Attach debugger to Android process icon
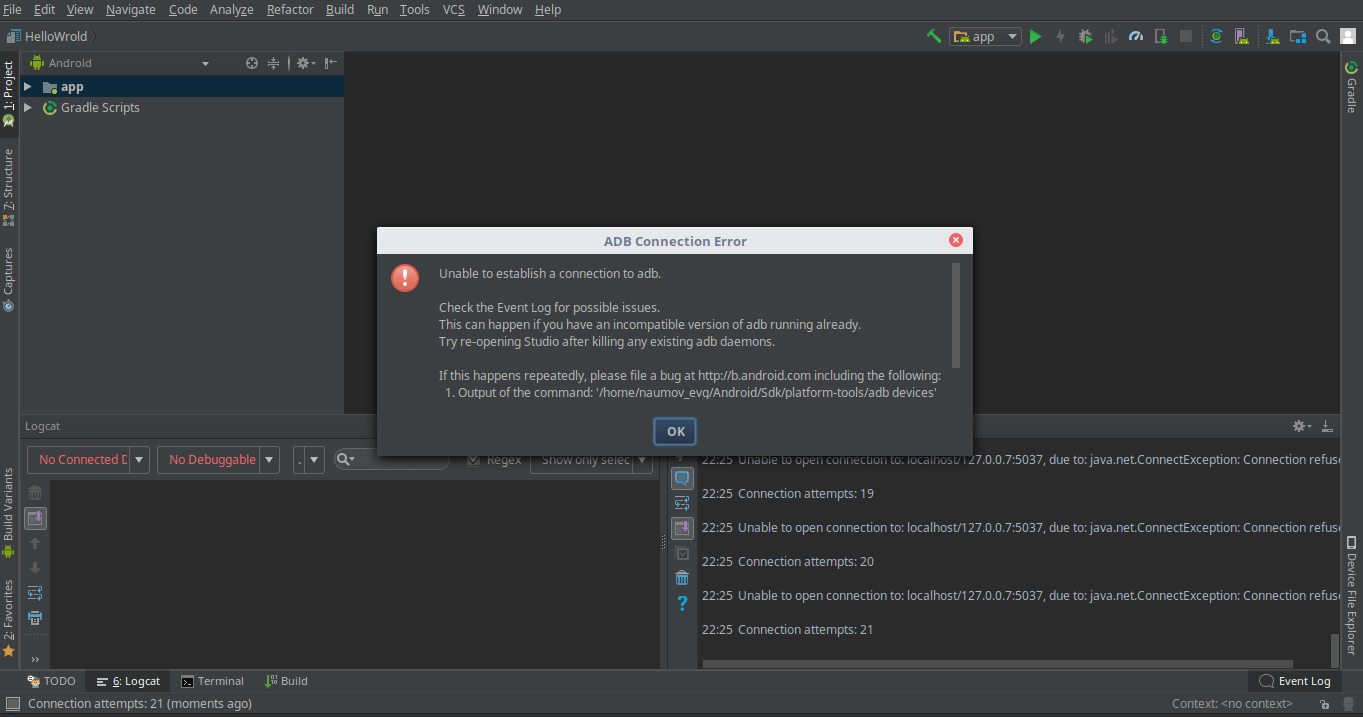The width and height of the screenshot is (1363, 717). click(1160, 36)
